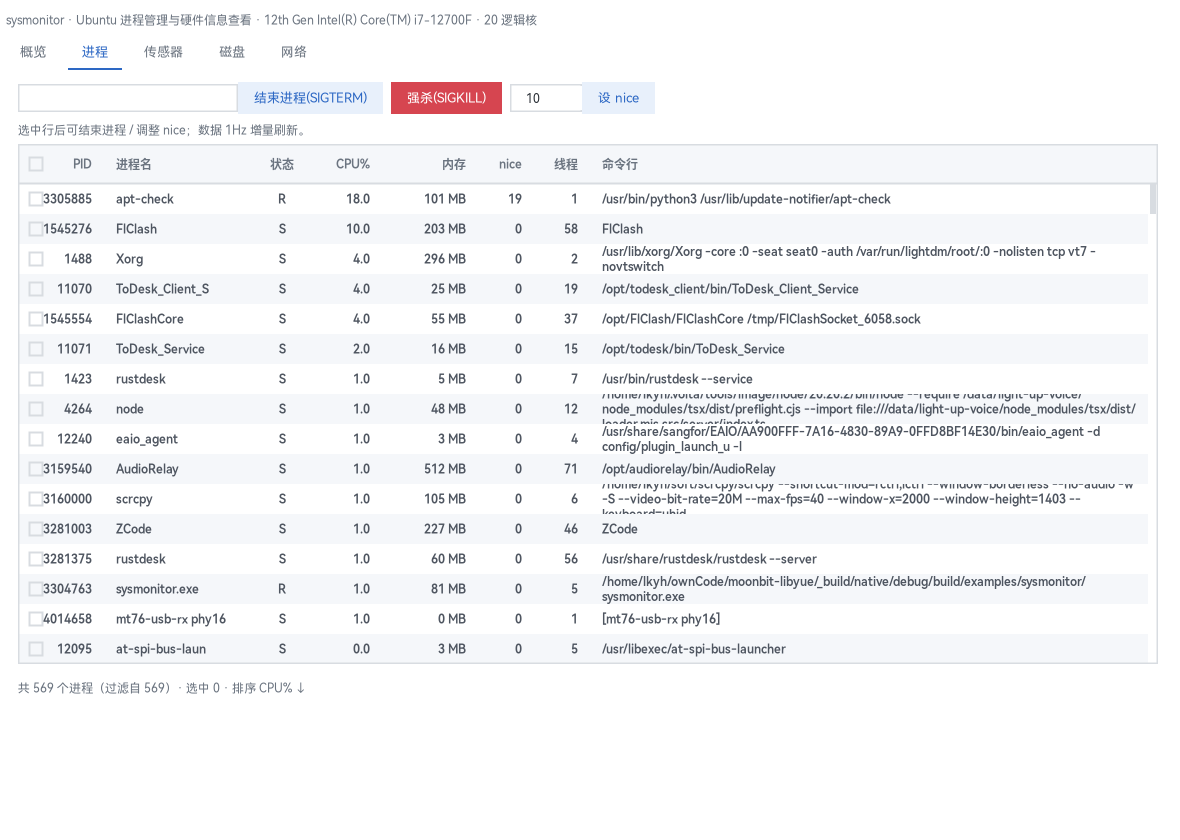Select the eaio_agent row checkbox

pos(36,439)
